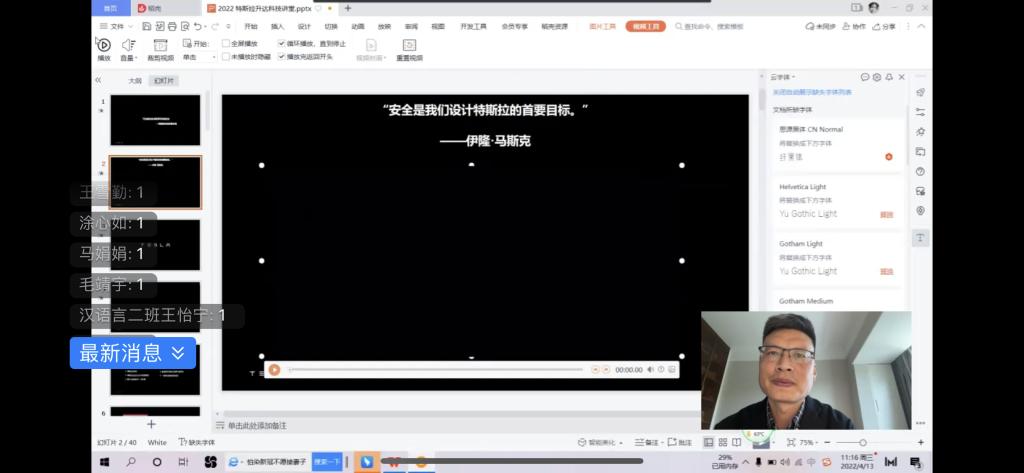Open the 音量 volume control
Viewport: 1024px width, 473px height.
tap(128, 49)
